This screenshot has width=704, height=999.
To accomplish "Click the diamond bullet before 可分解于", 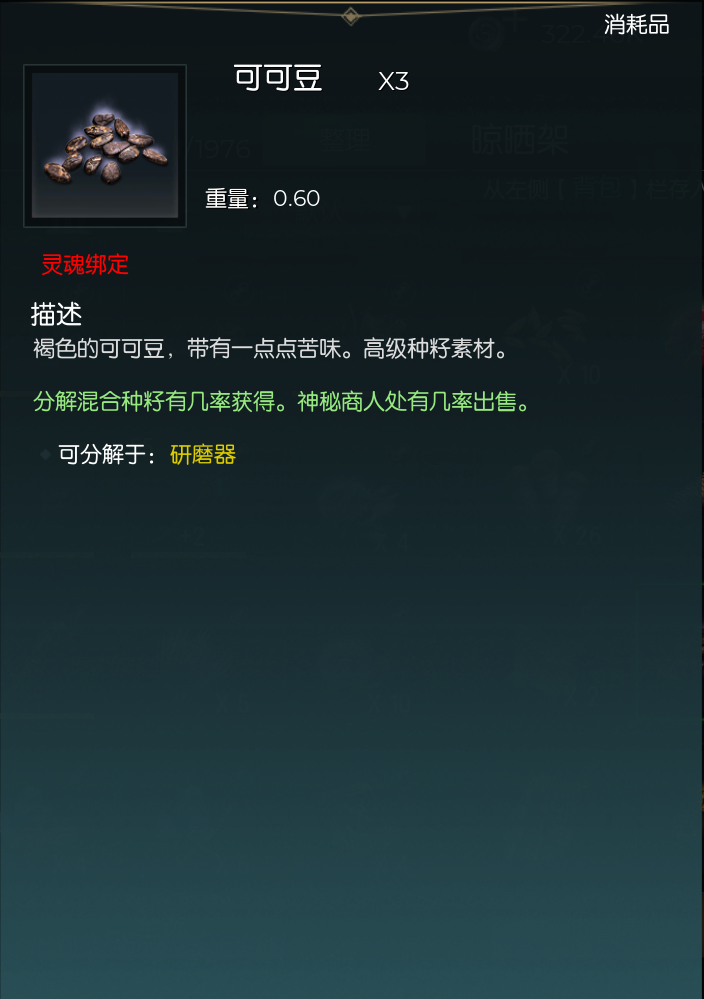I will (45, 454).
